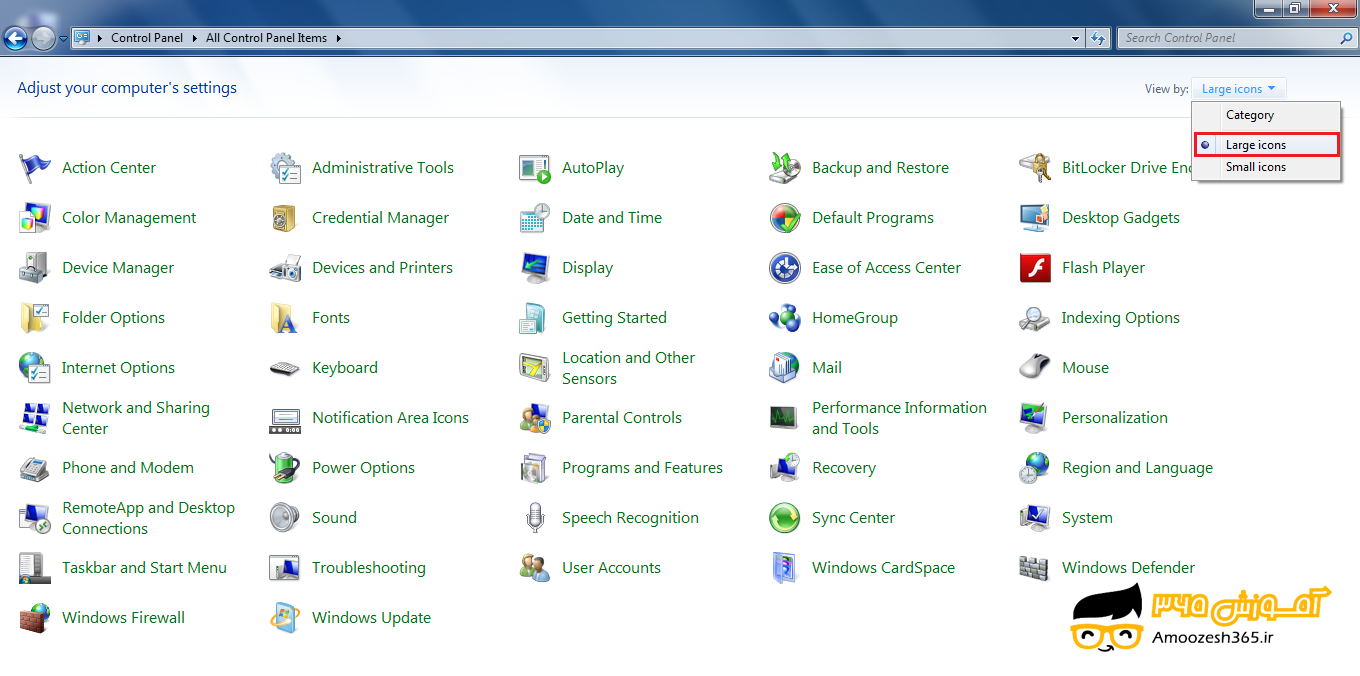Launch the Device Manager

[119, 268]
